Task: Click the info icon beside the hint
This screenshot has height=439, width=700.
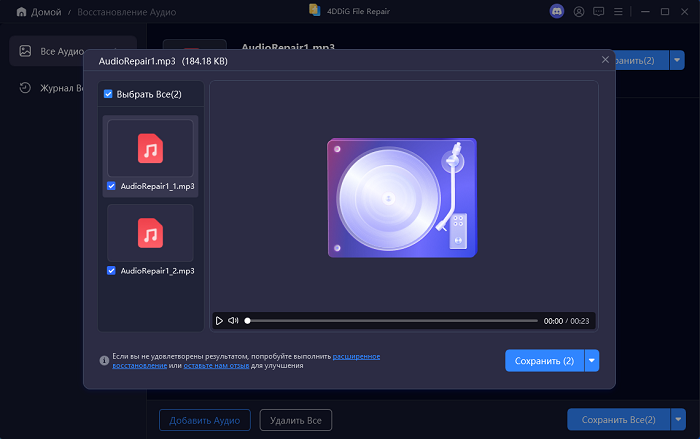Action: (x=104, y=360)
